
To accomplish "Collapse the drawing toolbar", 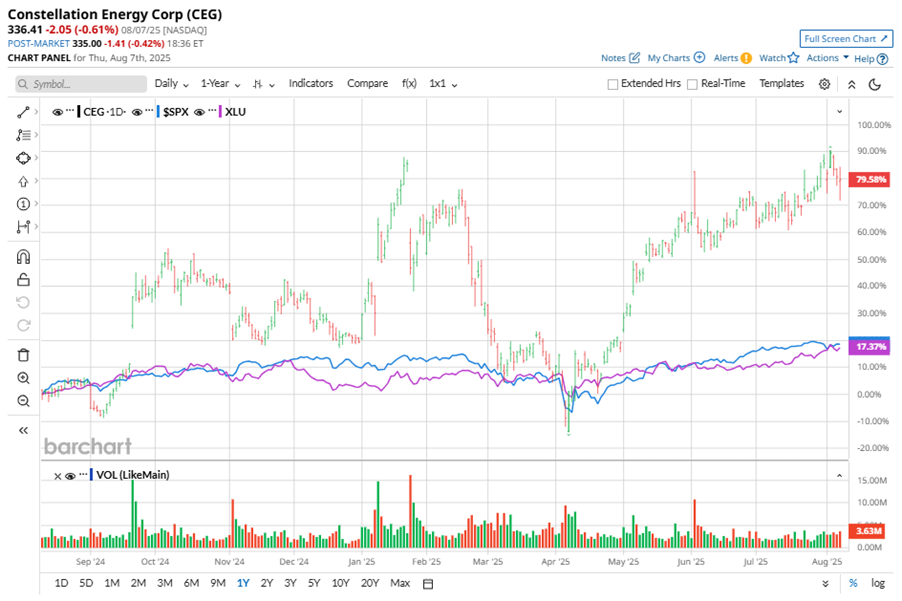I will (x=23, y=430).
